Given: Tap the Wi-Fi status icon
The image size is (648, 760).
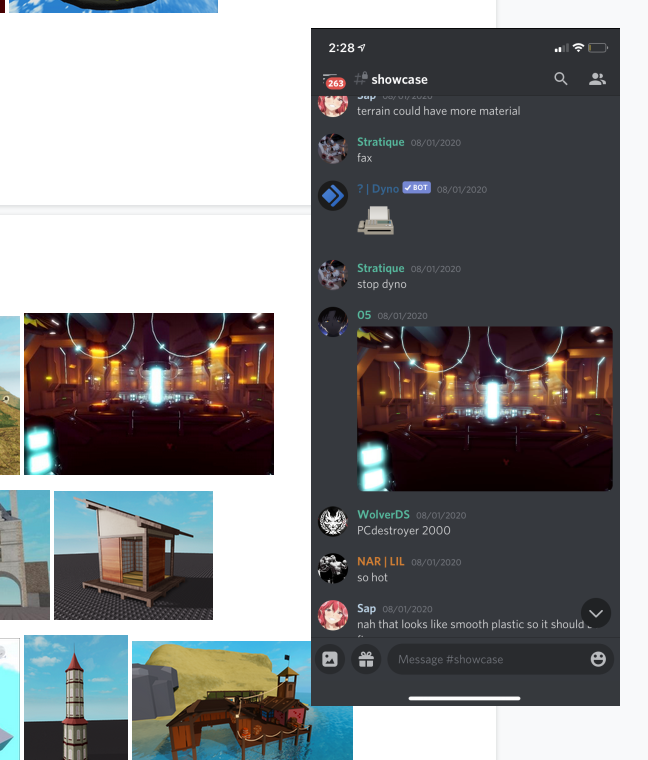Looking at the screenshot, I should click(578, 47).
